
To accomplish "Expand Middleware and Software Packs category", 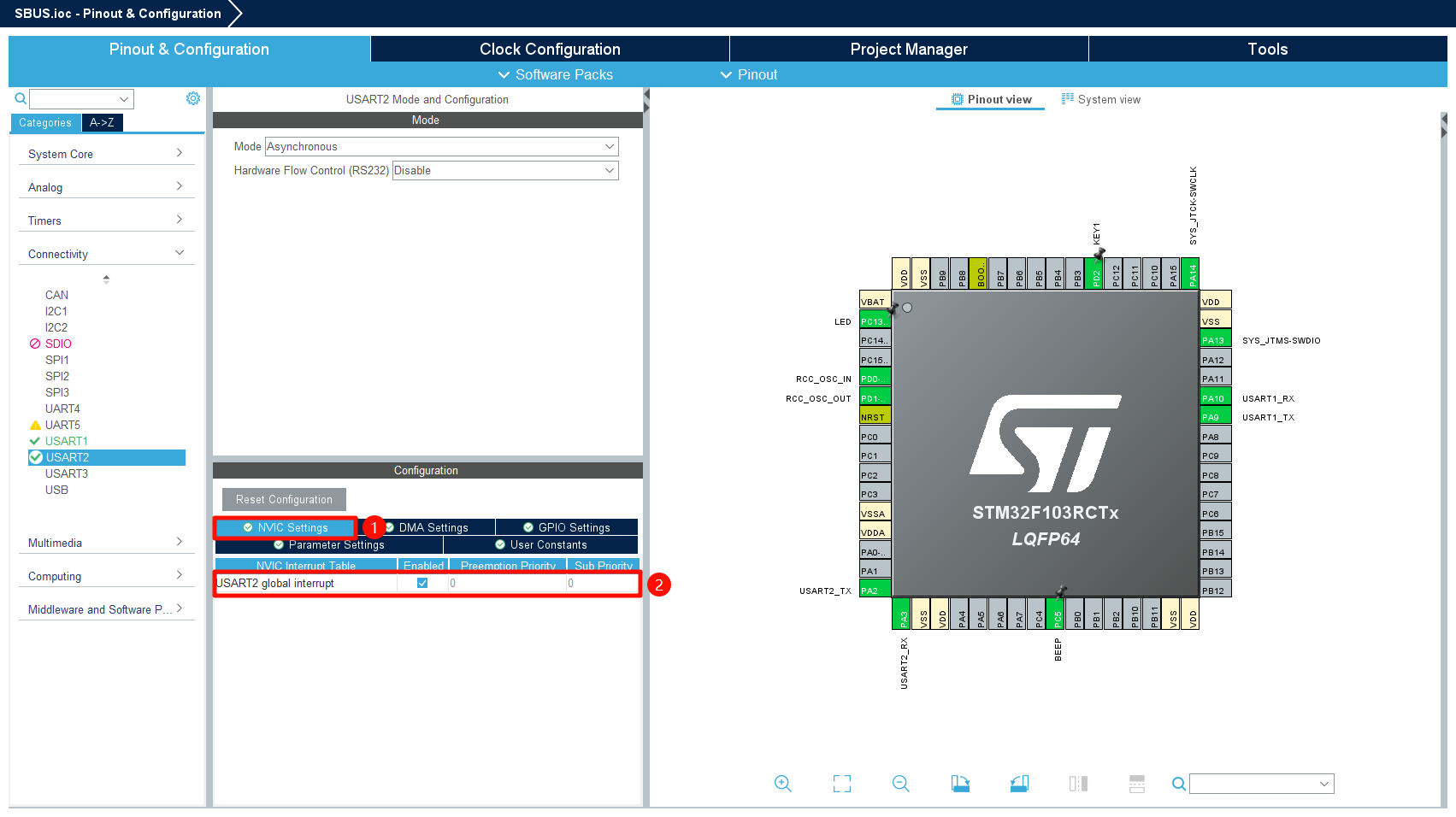I will pos(106,609).
